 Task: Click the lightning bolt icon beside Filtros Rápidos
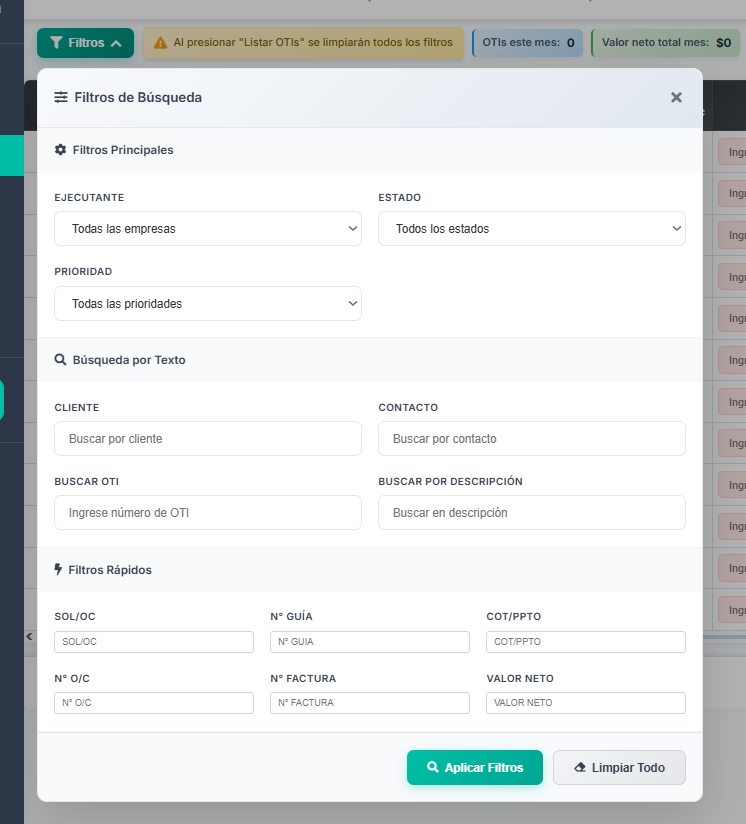(x=58, y=570)
